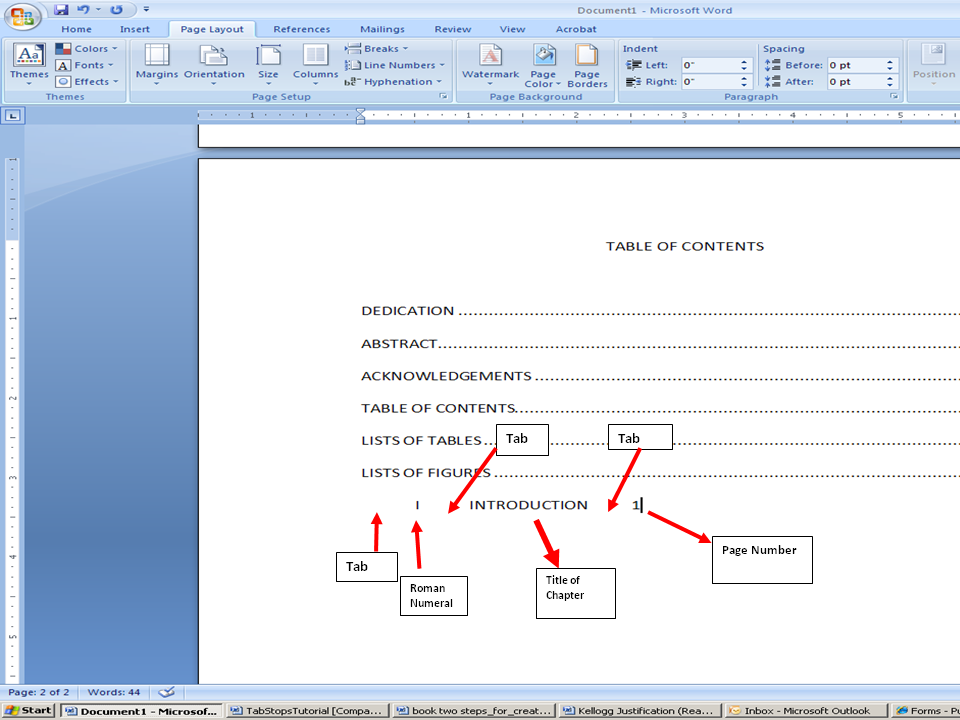Open the Watermark gallery
This screenshot has width=960, height=720.
coord(490,64)
